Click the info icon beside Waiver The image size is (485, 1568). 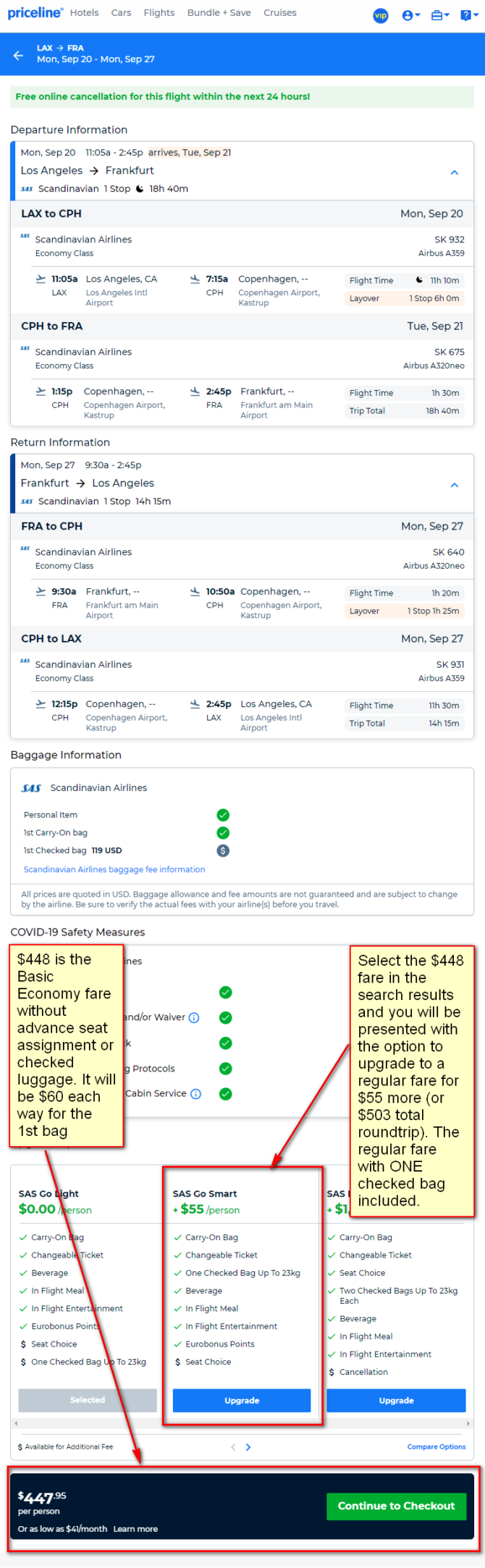tap(194, 1017)
